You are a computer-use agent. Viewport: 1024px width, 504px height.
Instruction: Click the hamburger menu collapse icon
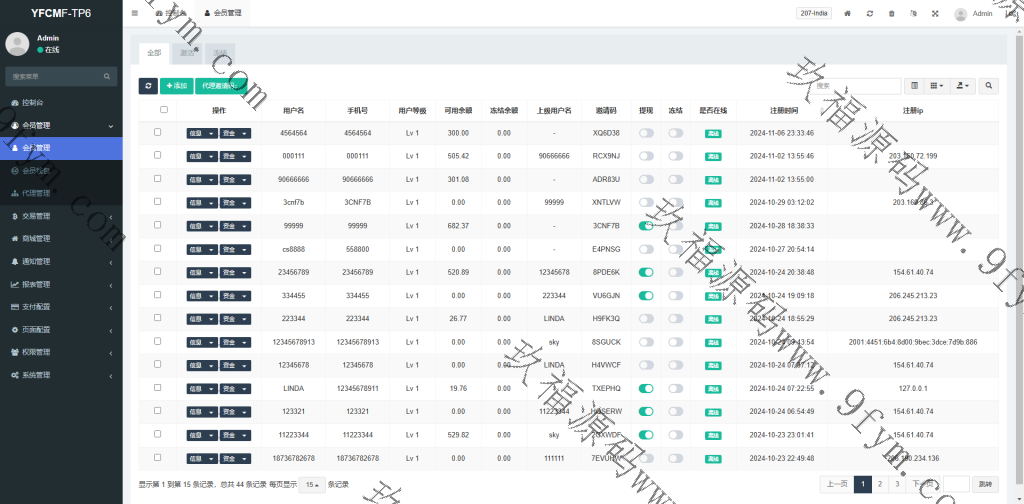click(135, 13)
